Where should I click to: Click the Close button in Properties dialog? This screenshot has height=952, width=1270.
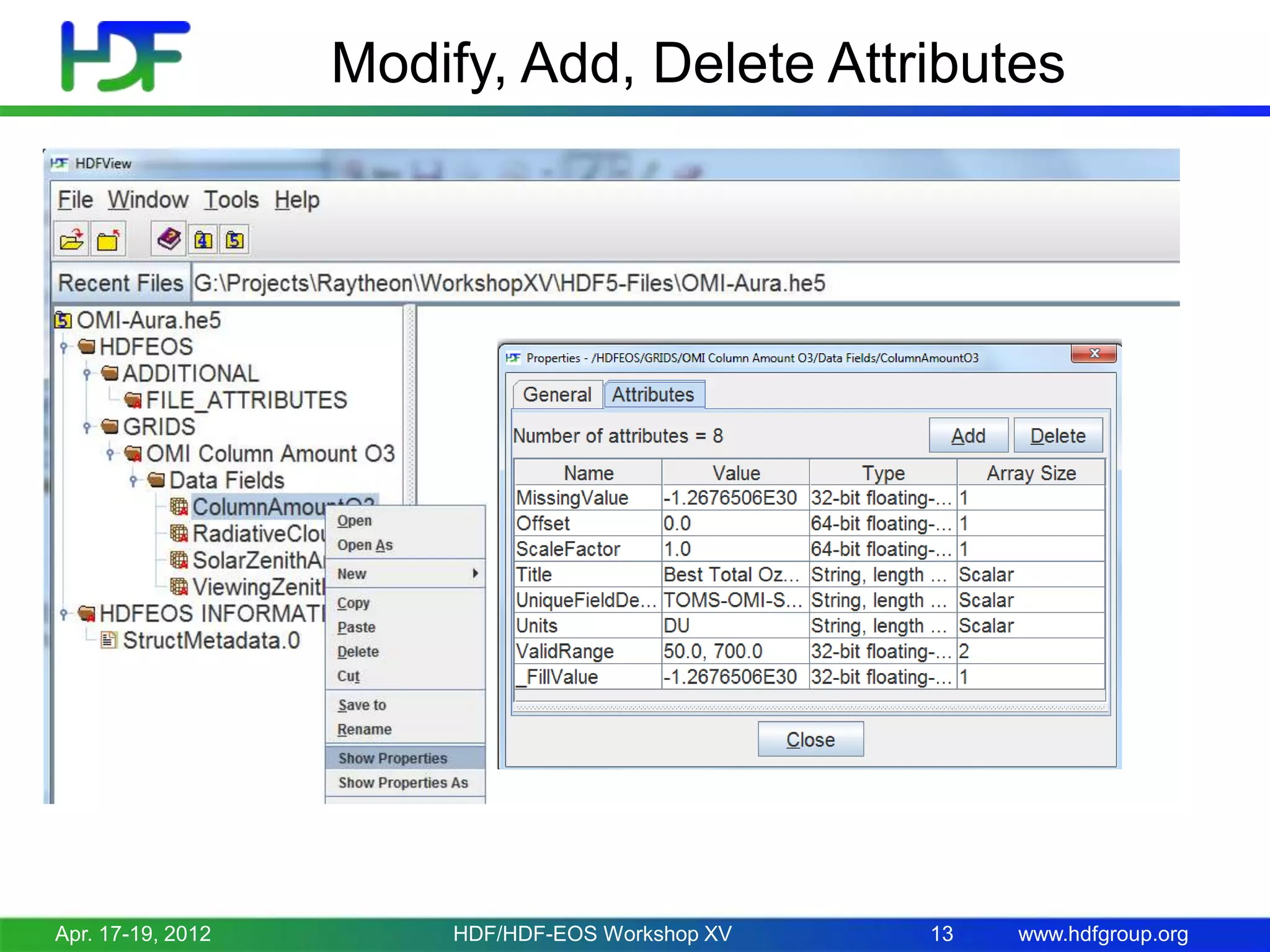(810, 739)
